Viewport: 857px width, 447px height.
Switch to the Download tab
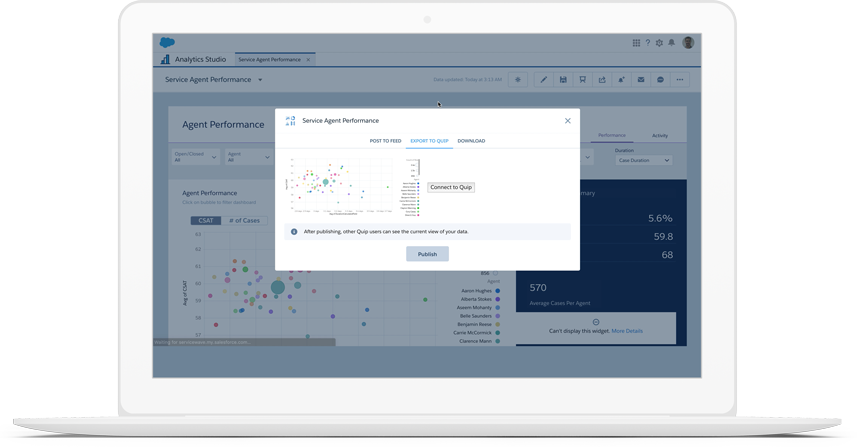point(471,141)
